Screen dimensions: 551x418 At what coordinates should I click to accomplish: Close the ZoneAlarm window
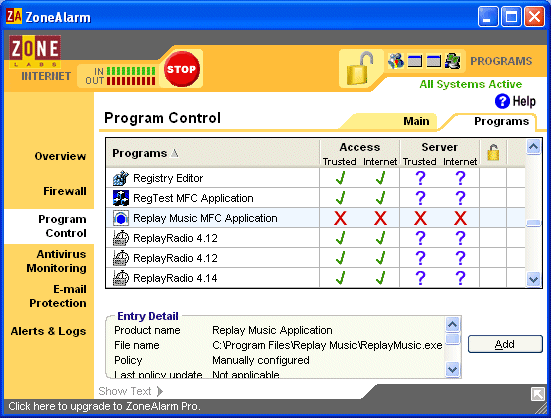534,16
